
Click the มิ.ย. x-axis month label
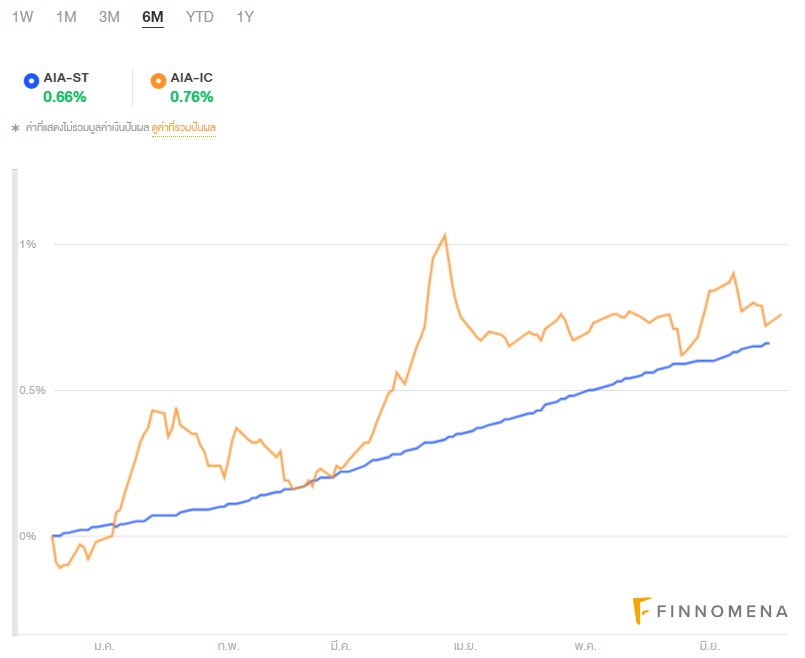coord(709,647)
